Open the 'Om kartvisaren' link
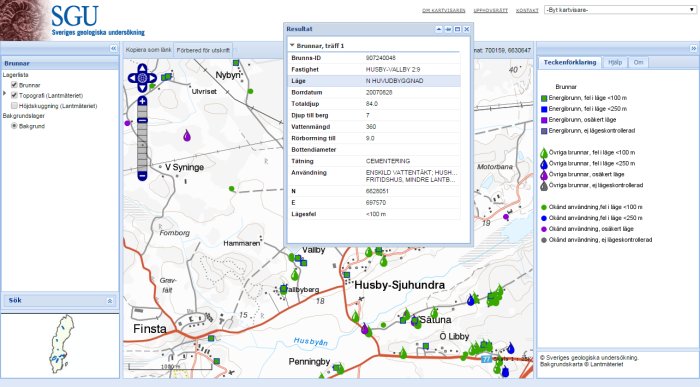 pos(444,10)
